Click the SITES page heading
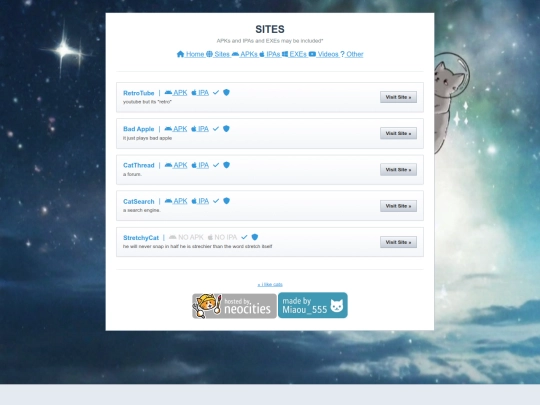Image resolution: width=540 pixels, height=405 pixels. tap(270, 29)
